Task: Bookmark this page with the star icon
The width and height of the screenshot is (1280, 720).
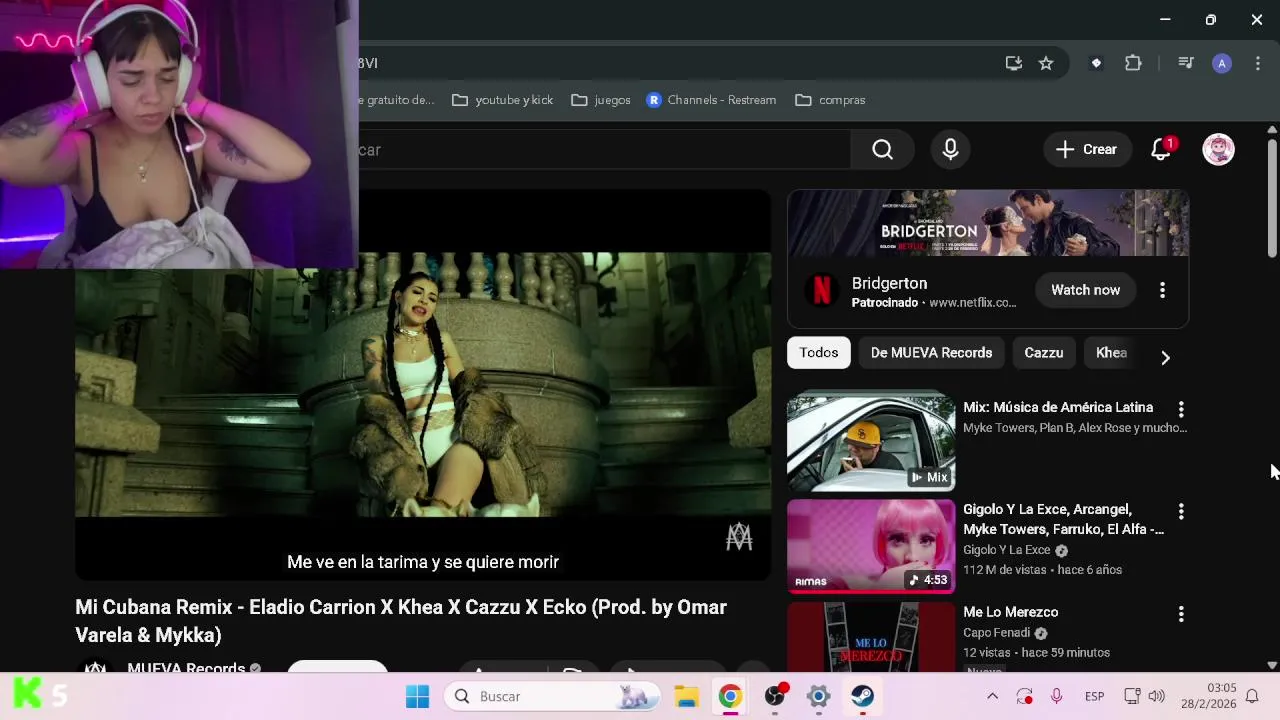Action: tap(1046, 63)
